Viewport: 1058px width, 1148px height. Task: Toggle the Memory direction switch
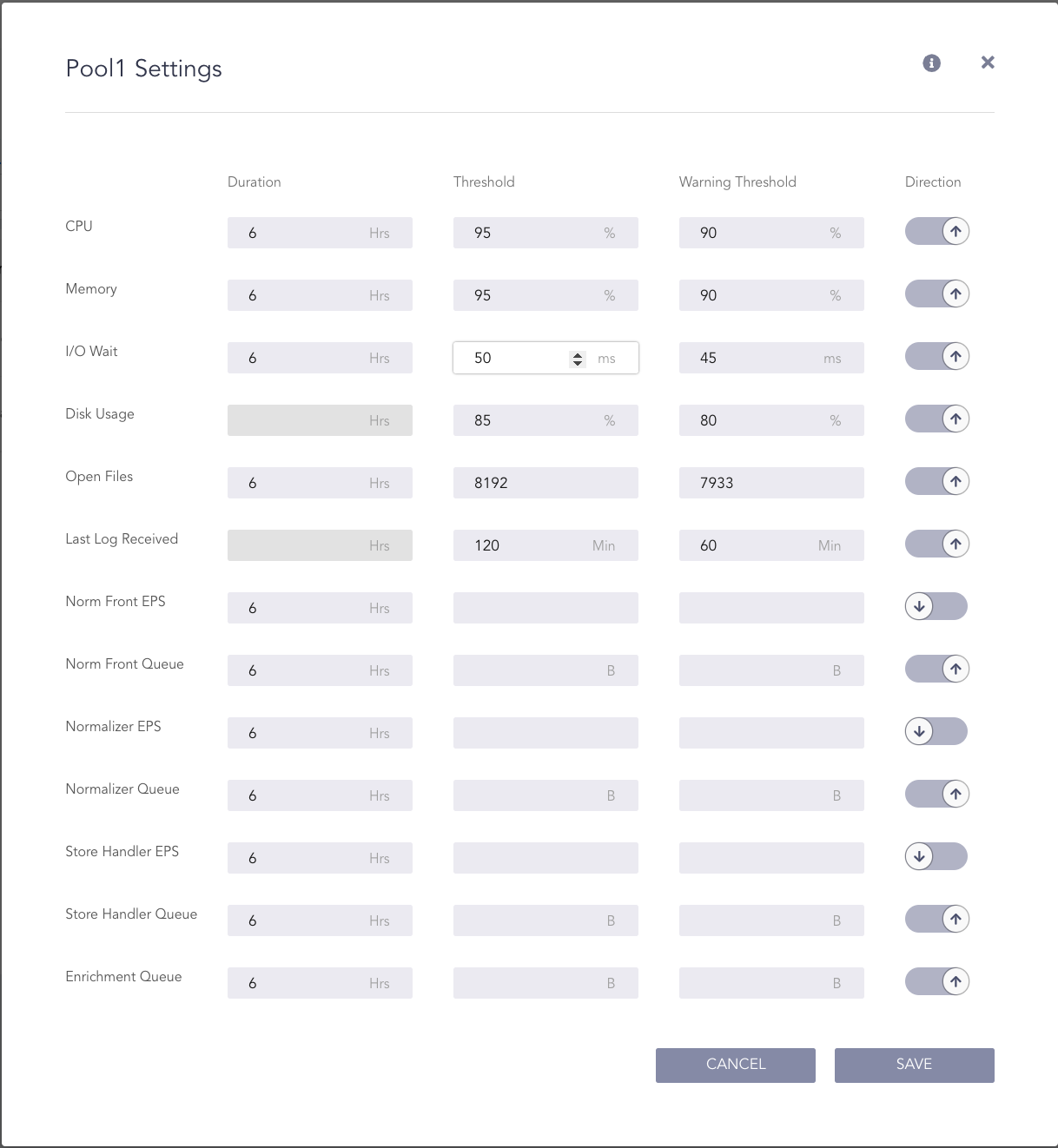tap(936, 294)
